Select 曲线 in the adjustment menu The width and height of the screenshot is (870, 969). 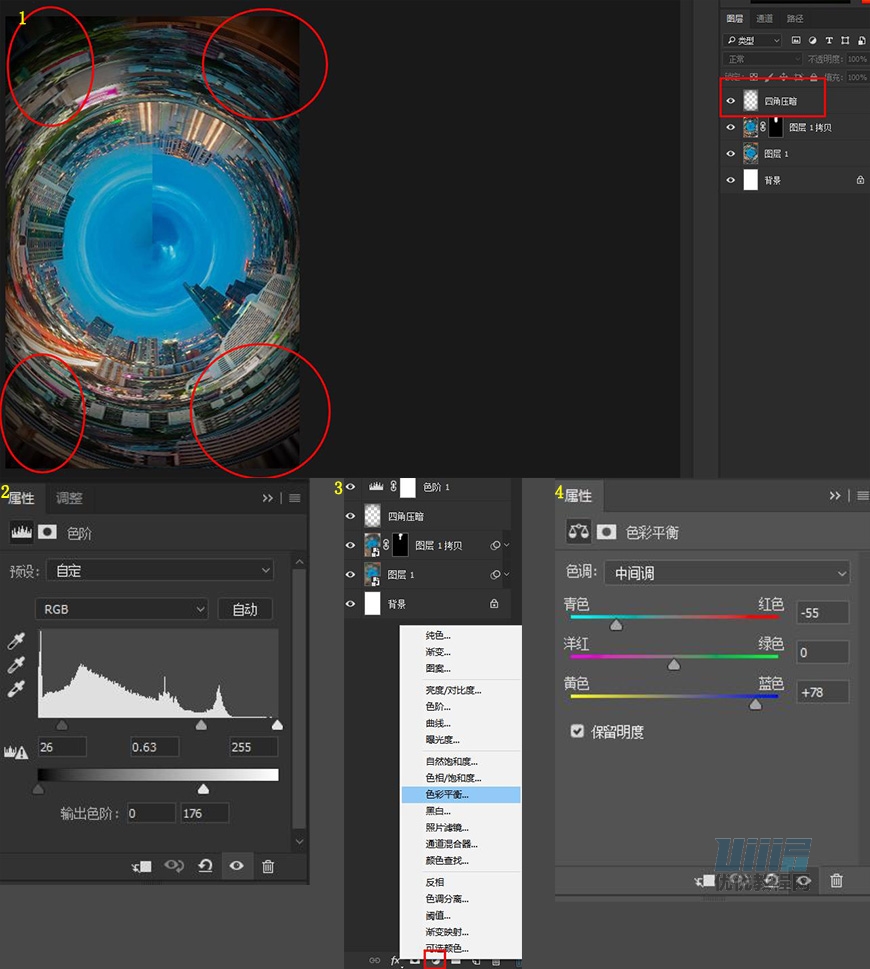tap(438, 723)
